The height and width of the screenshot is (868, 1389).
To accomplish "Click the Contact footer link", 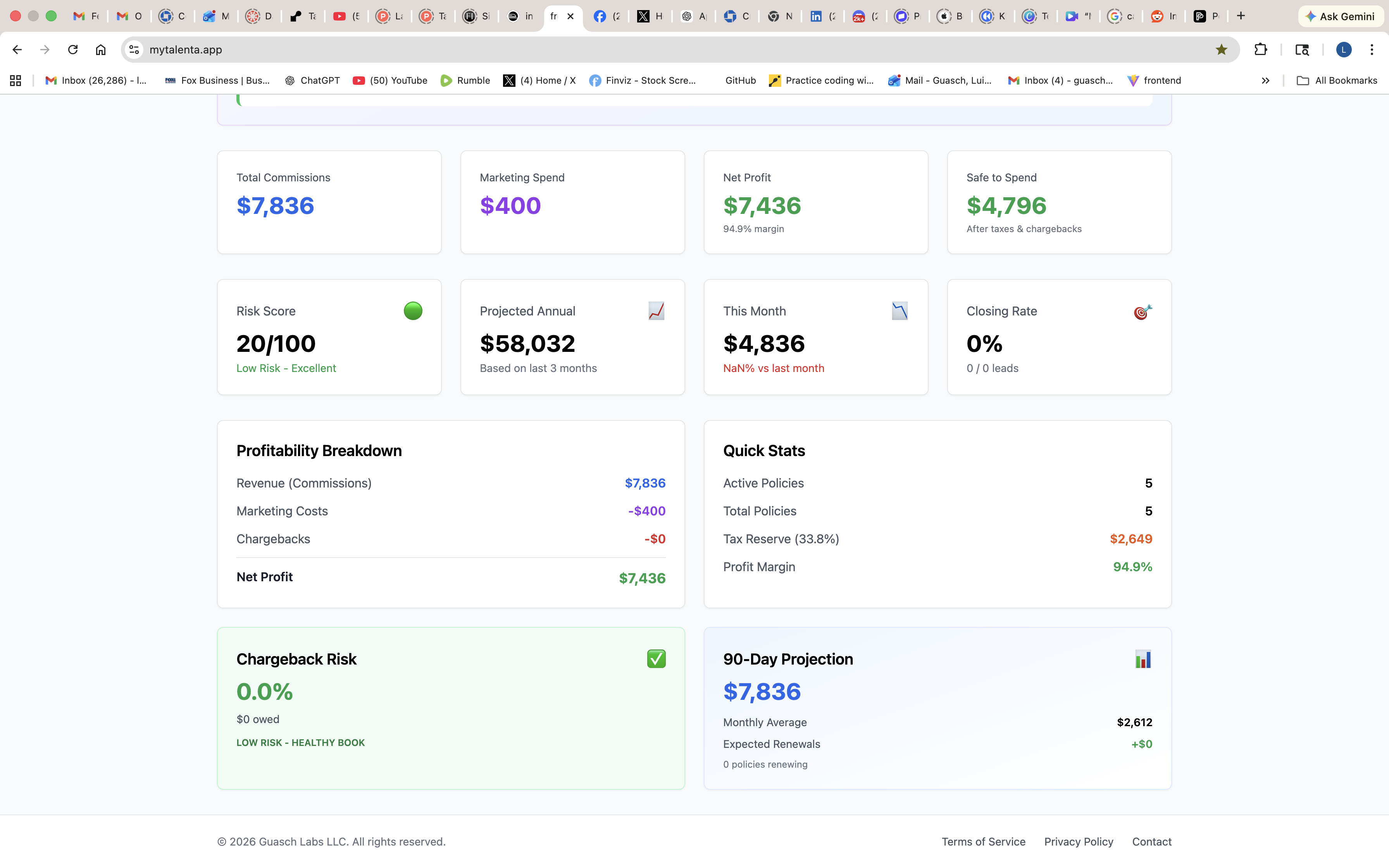I will coord(1151,841).
